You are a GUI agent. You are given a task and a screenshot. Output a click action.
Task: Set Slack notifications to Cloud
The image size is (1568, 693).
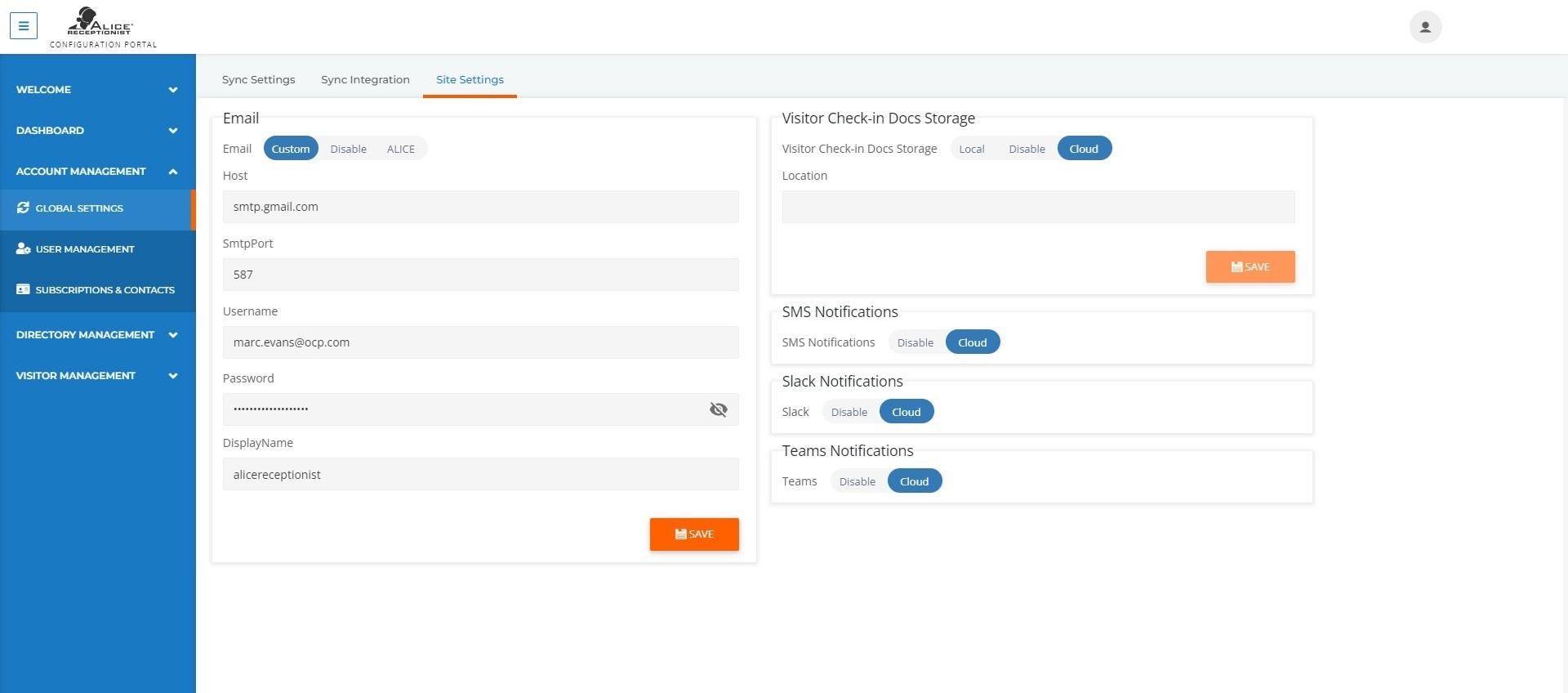(906, 412)
